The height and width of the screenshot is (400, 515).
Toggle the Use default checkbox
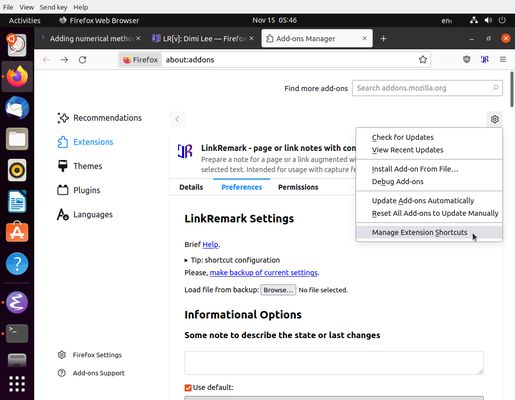click(188, 388)
